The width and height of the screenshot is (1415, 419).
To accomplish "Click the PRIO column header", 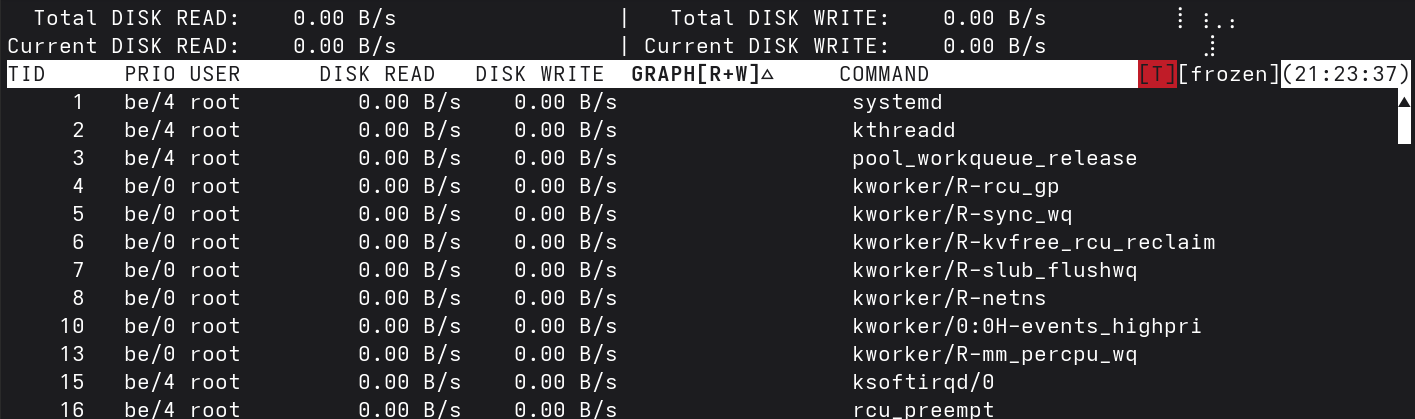I will [150, 74].
